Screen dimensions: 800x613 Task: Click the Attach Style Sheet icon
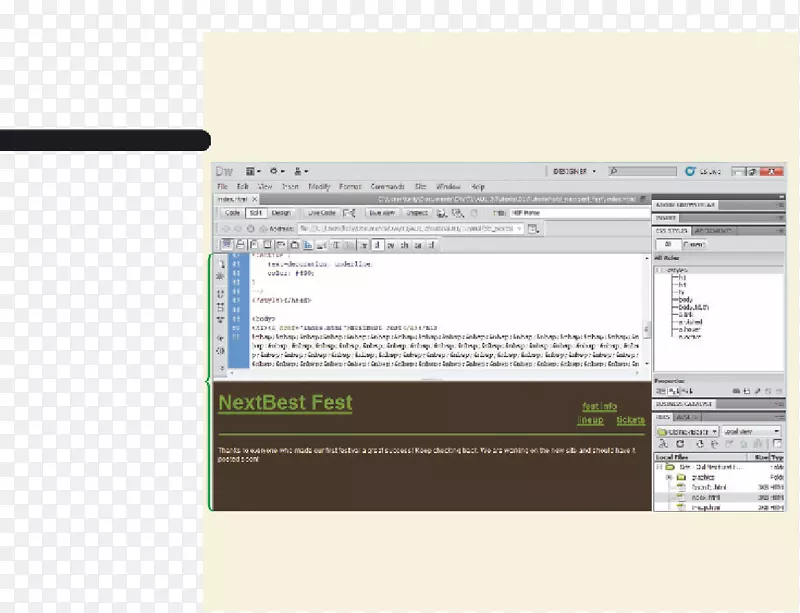pyautogui.click(x=737, y=390)
